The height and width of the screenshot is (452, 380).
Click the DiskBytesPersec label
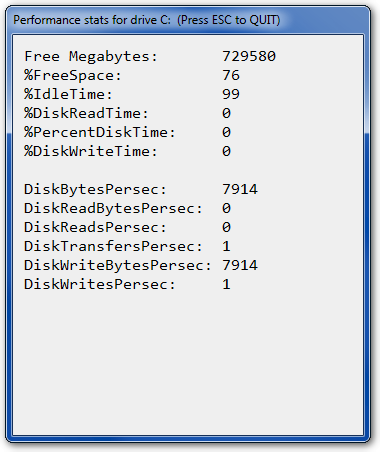tap(95, 189)
